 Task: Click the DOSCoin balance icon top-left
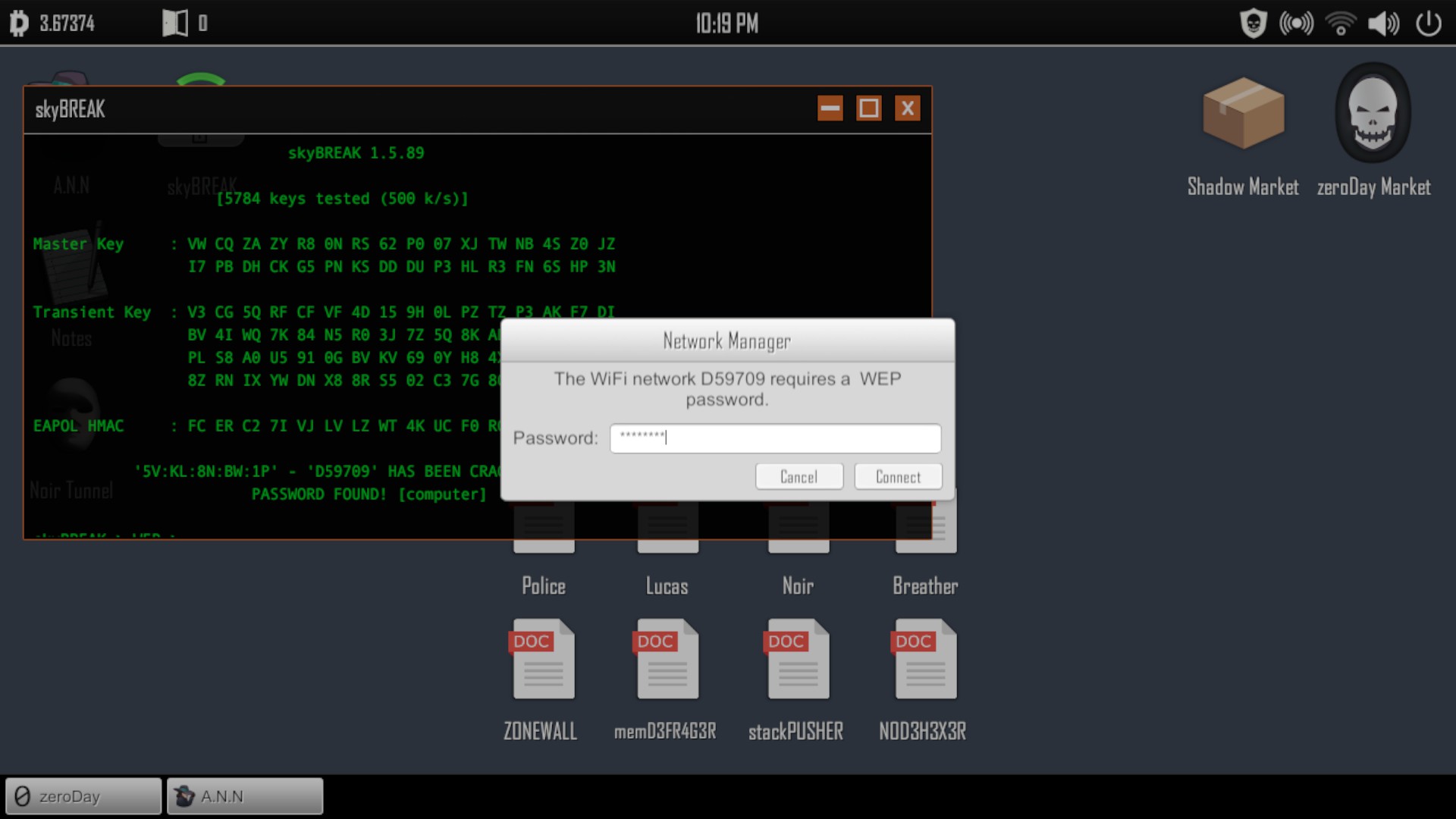[x=19, y=24]
